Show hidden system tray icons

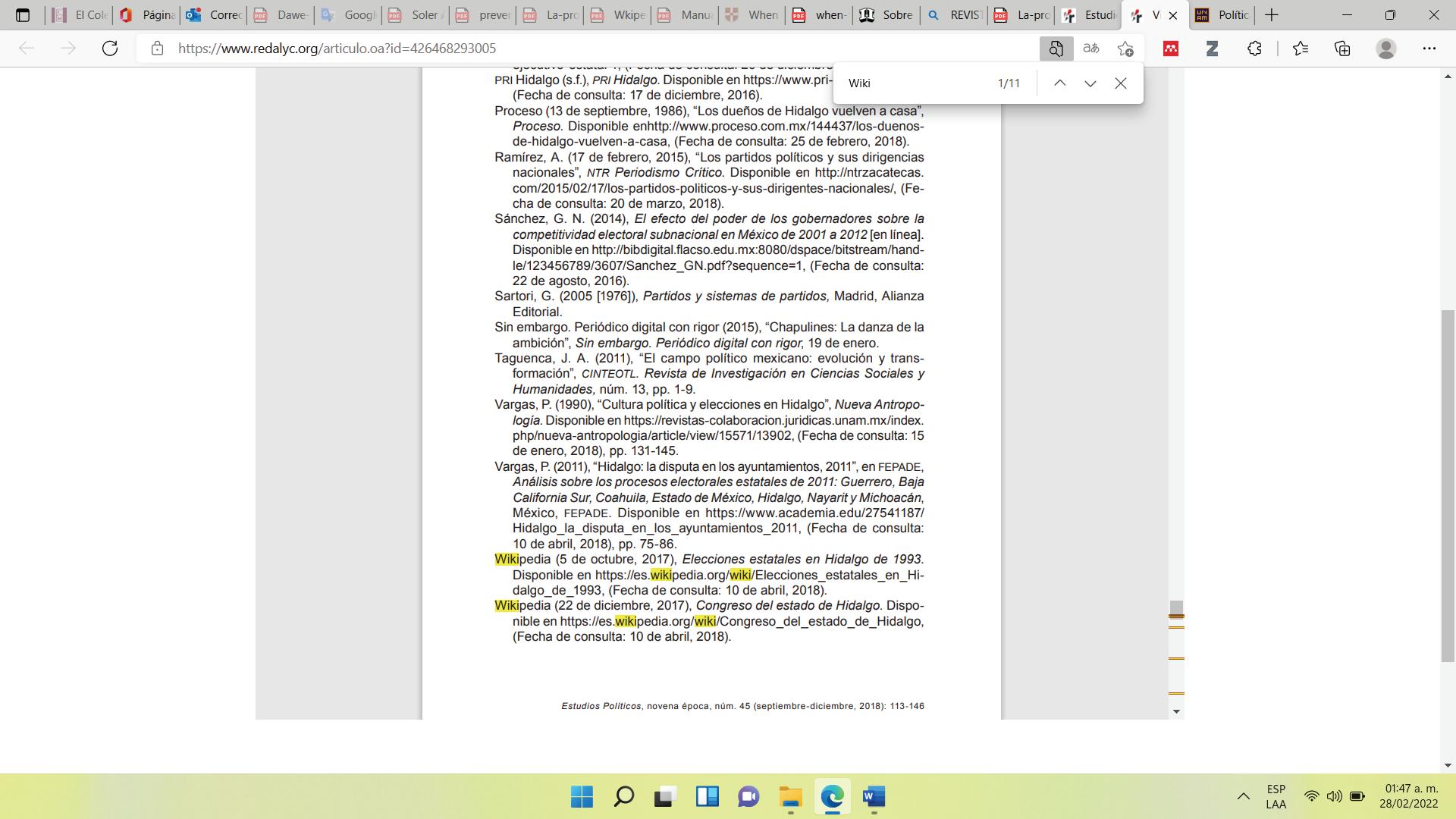pos(1243,796)
